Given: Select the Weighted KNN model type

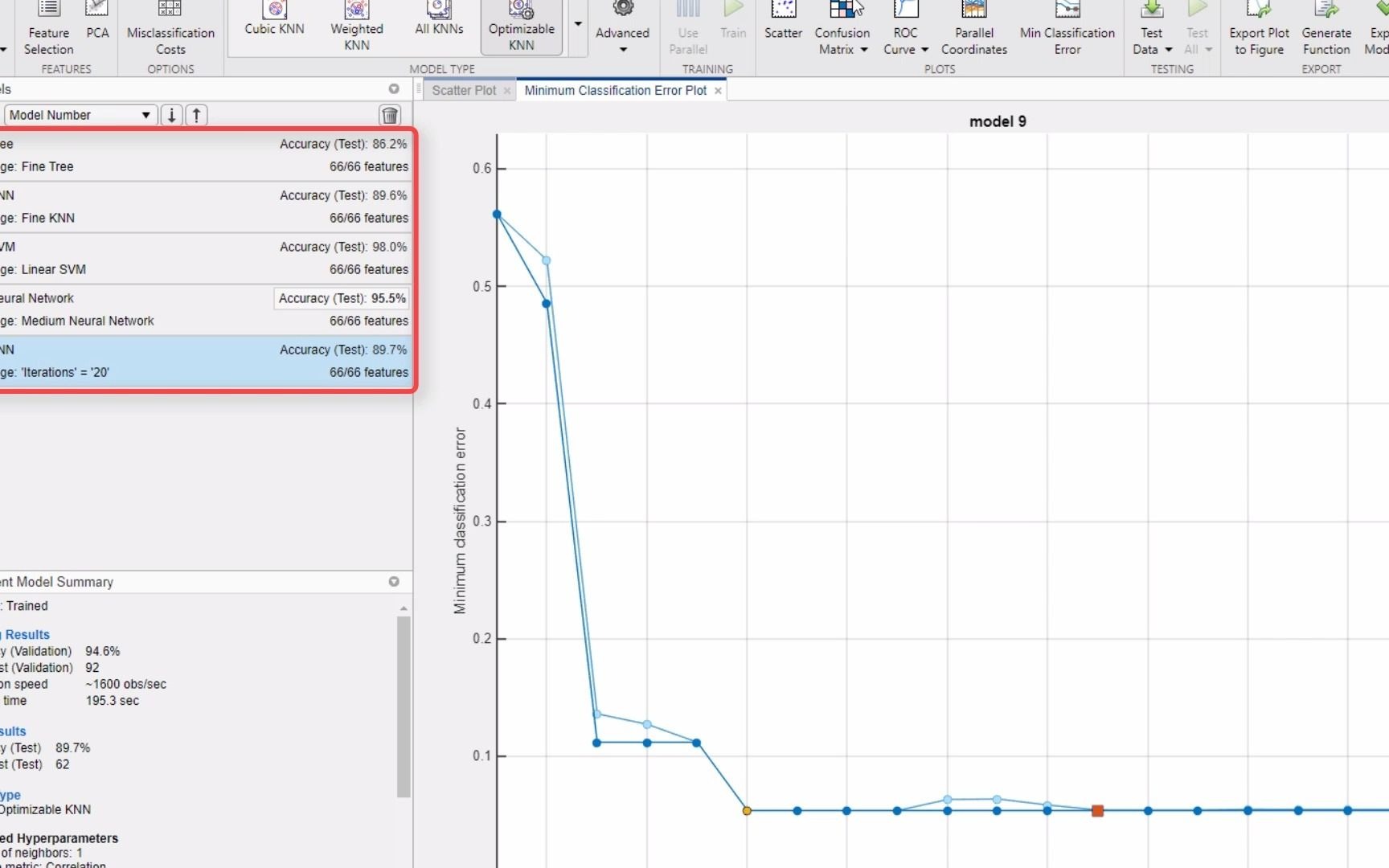Looking at the screenshot, I should coord(356,24).
